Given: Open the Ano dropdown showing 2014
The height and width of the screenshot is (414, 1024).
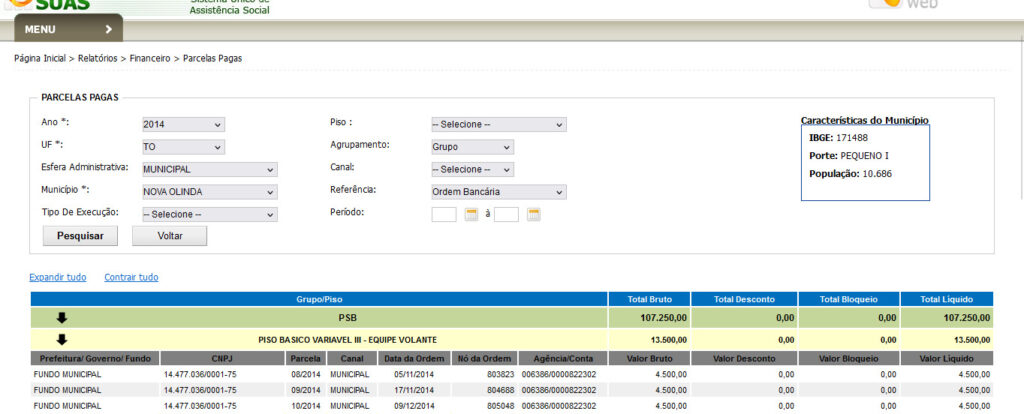Looking at the screenshot, I should coord(184,125).
